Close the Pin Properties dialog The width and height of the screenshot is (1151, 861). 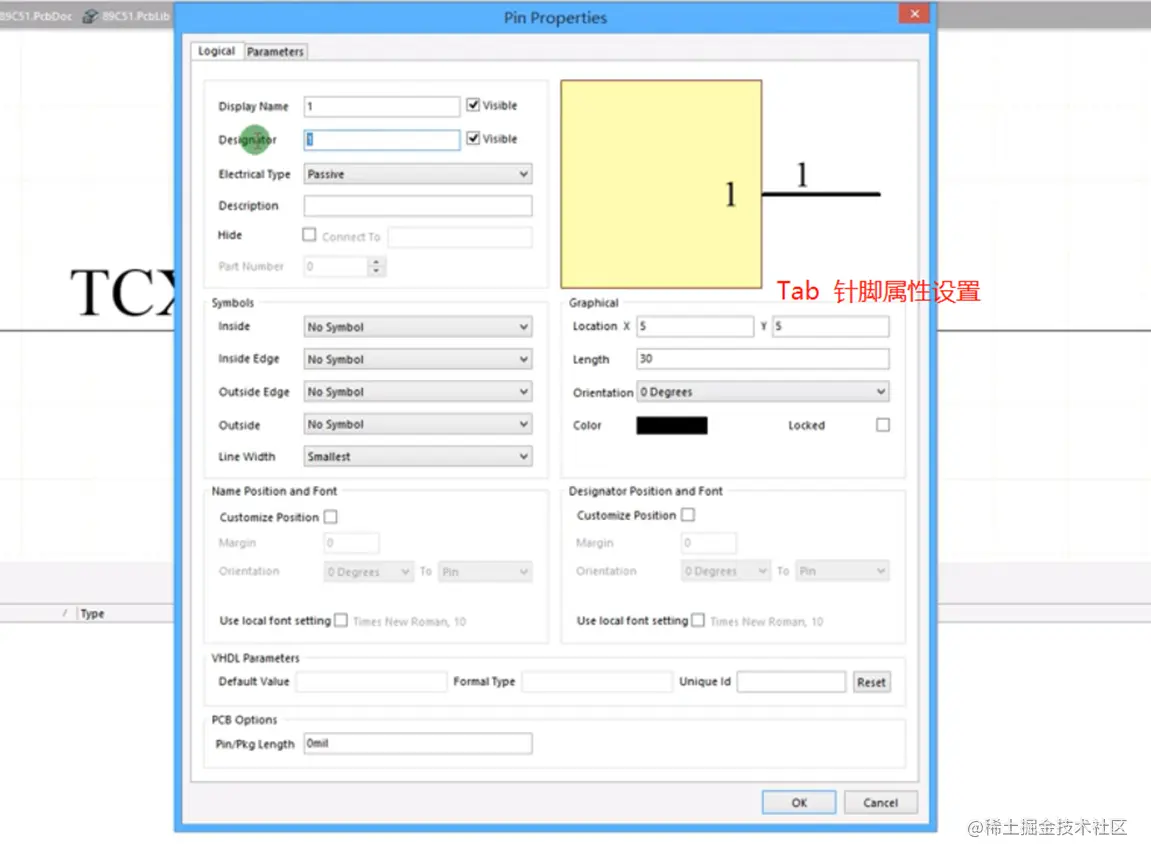pyautogui.click(x=914, y=14)
